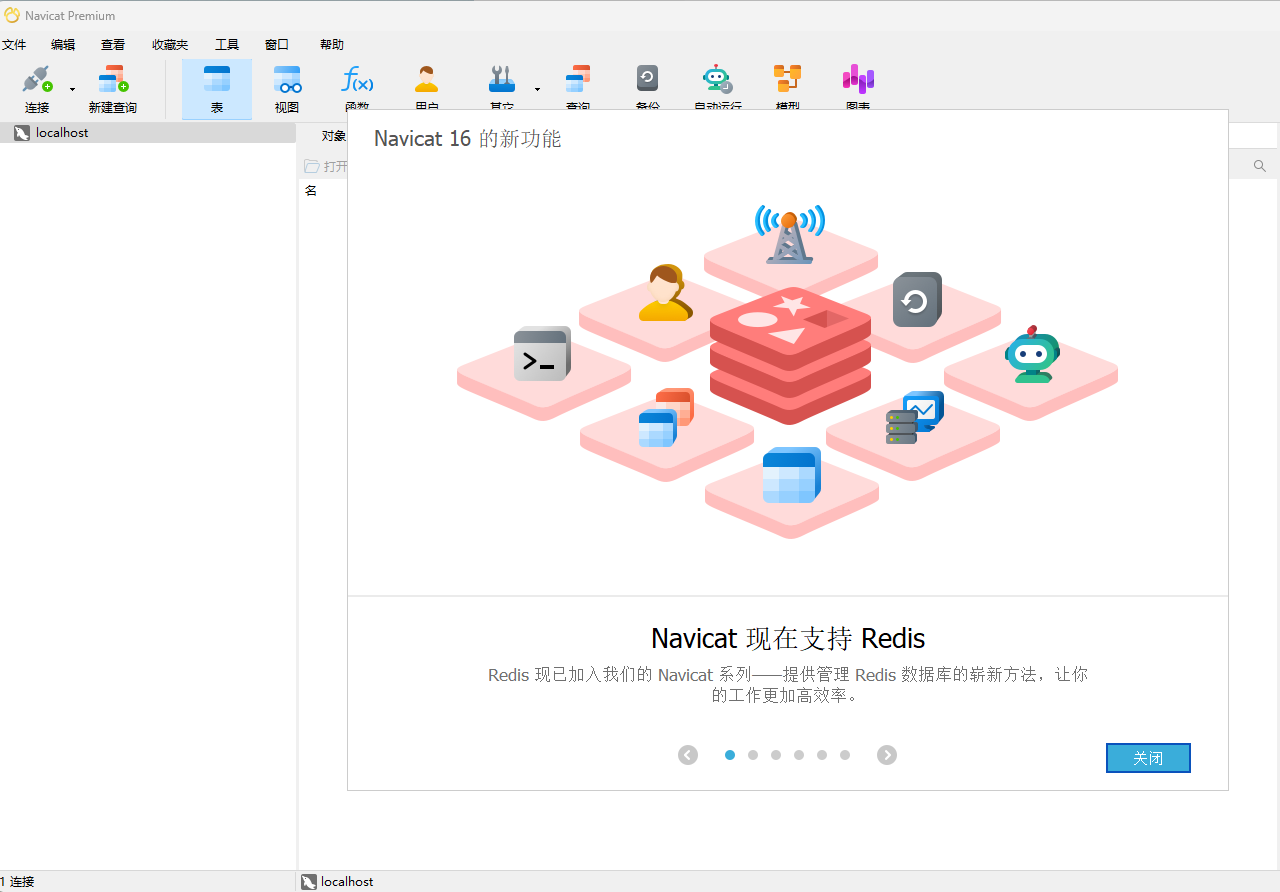Open the 收藏夹 menu
The image size is (1280, 892).
tap(170, 45)
